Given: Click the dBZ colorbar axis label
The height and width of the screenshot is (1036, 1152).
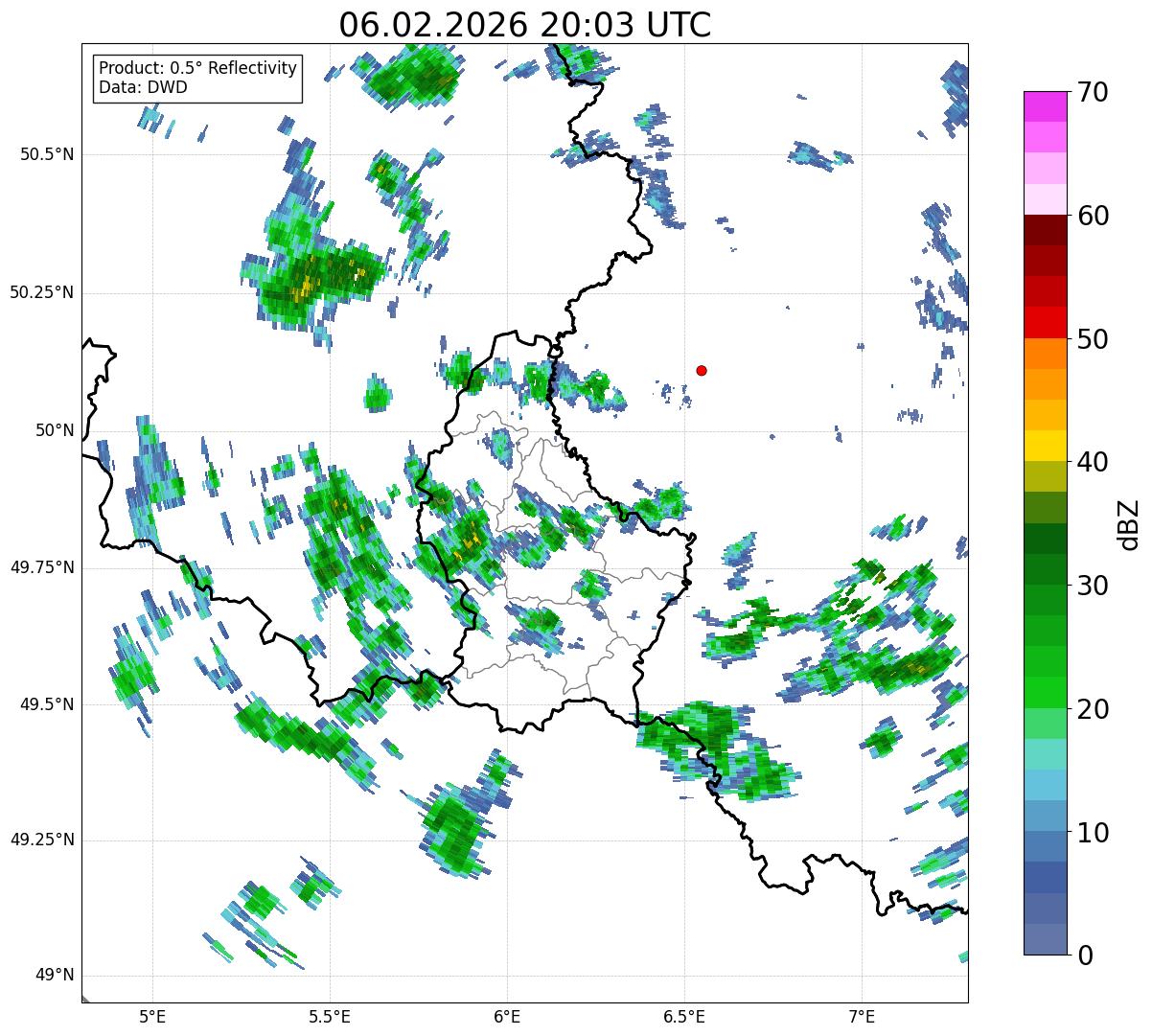Looking at the screenshot, I should pyautogui.click(x=1128, y=524).
